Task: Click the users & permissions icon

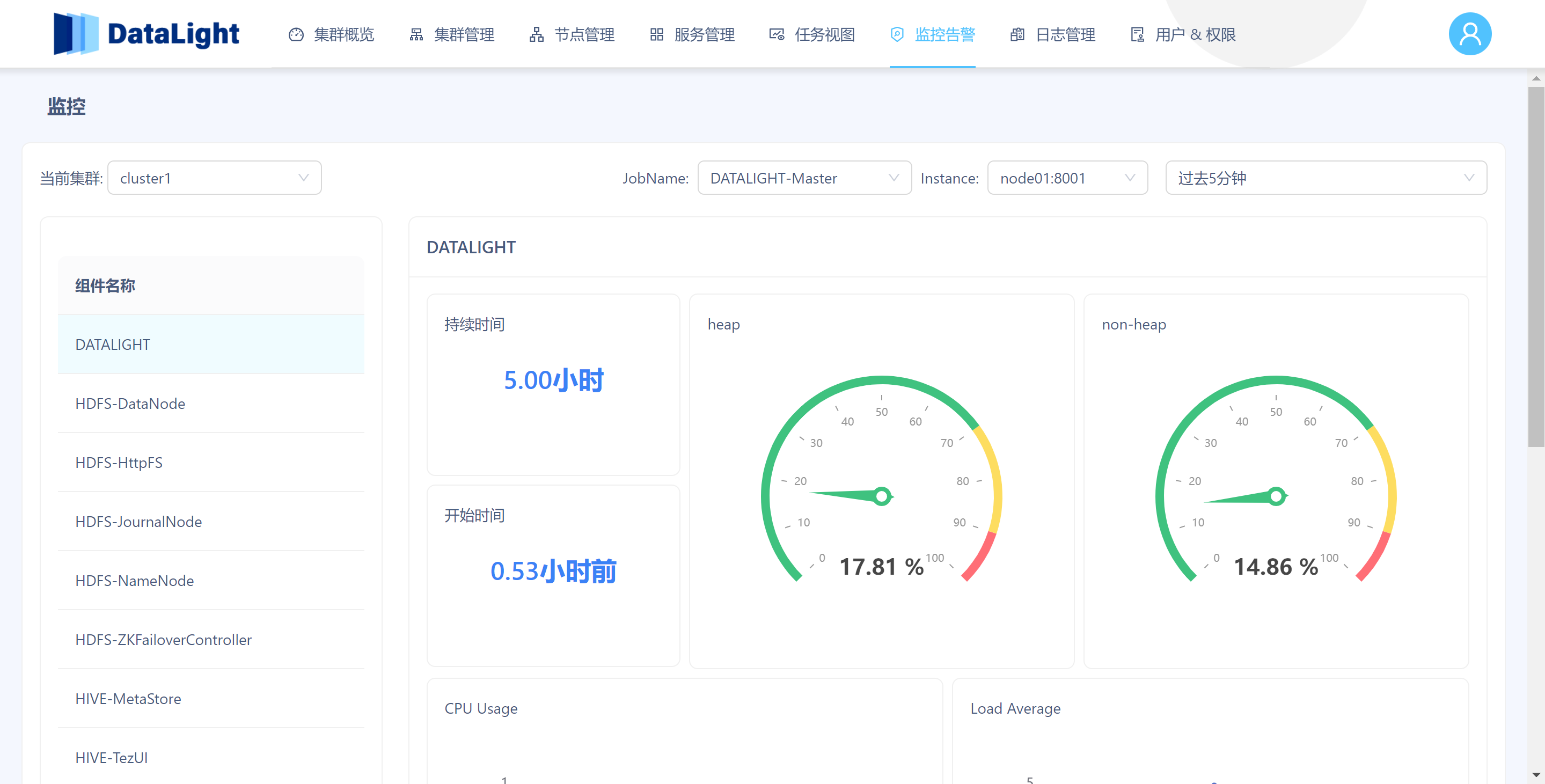Action: point(1138,35)
